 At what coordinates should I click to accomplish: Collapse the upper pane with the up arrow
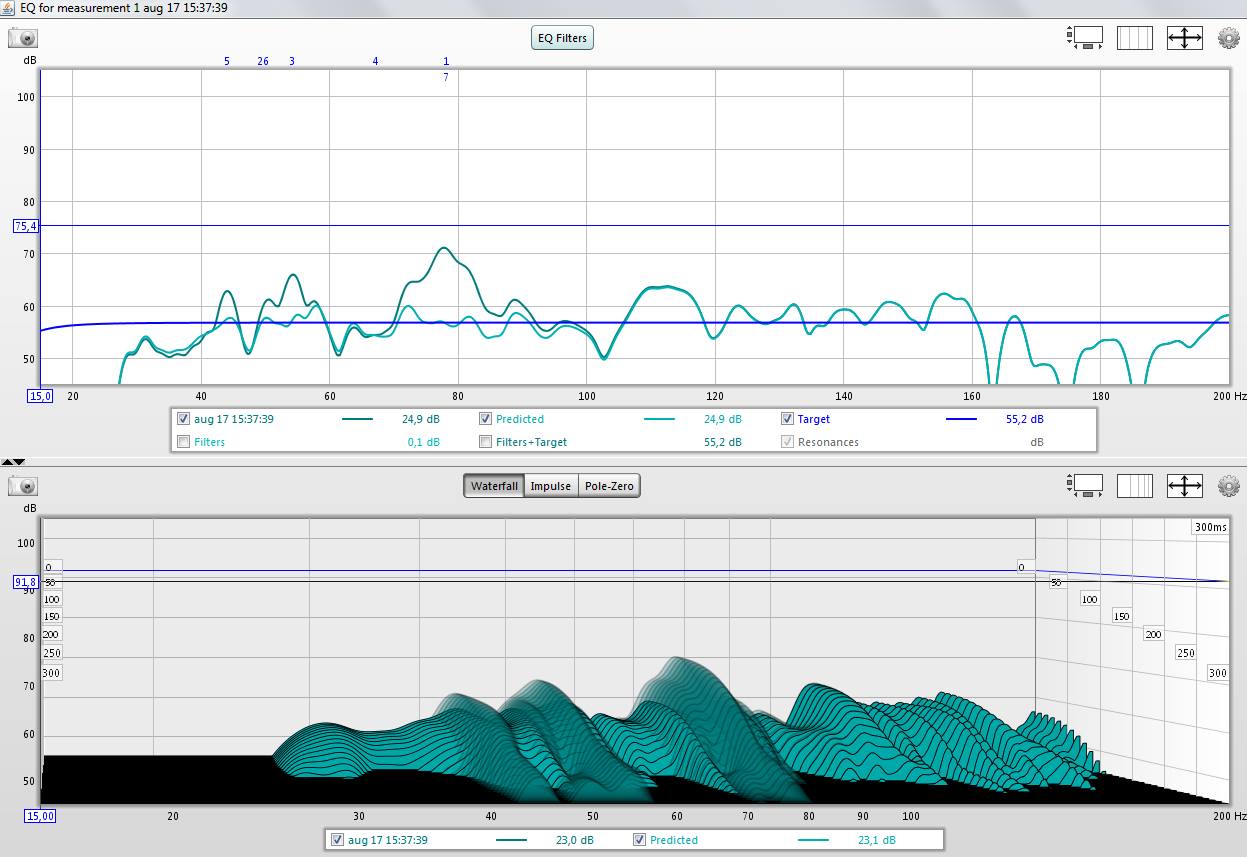tap(8, 462)
